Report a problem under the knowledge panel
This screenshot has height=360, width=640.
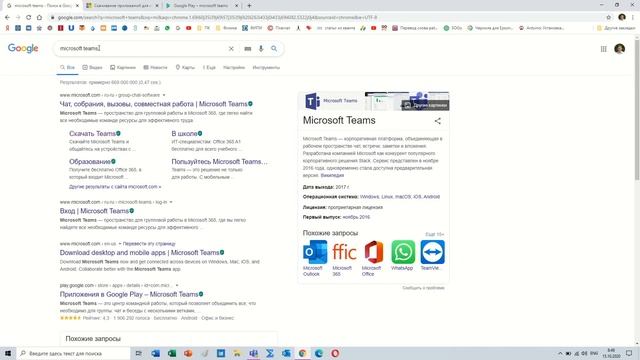[423, 288]
